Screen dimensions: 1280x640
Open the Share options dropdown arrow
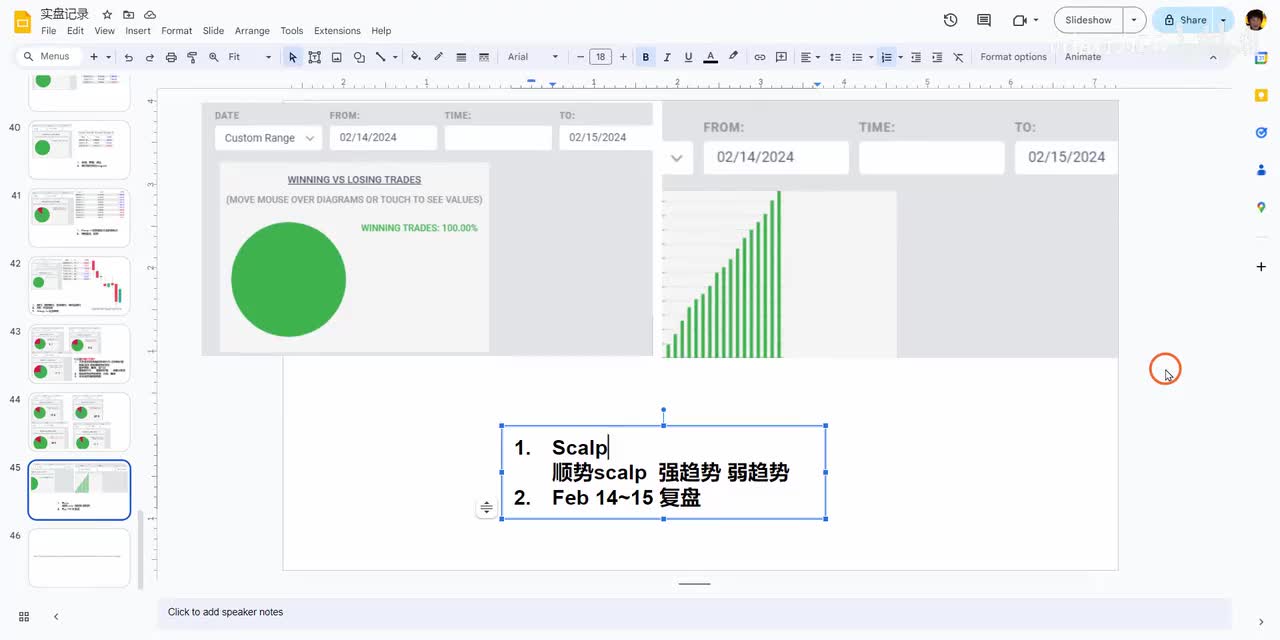tap(1223, 20)
